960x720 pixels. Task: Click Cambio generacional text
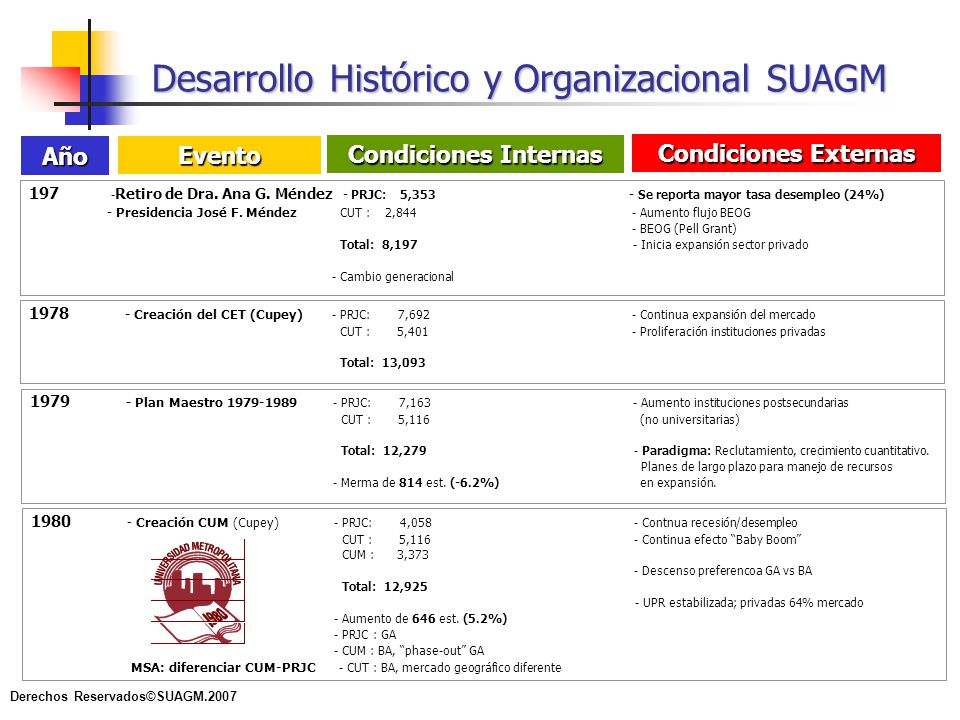pos(393,277)
